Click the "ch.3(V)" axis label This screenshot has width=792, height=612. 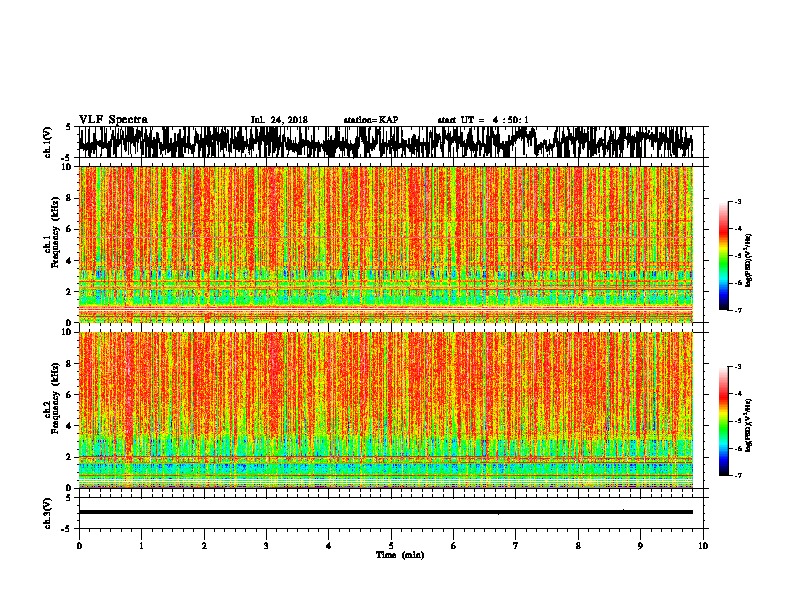tap(48, 513)
